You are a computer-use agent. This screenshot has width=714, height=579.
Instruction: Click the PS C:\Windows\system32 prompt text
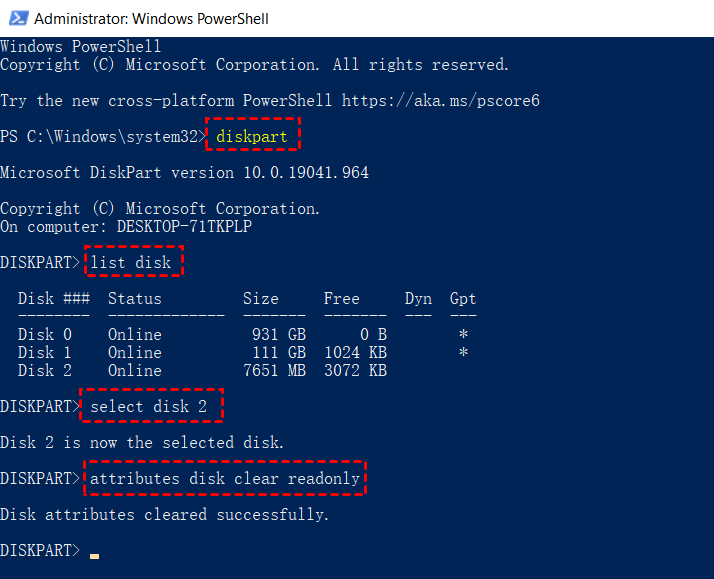[x=100, y=136]
